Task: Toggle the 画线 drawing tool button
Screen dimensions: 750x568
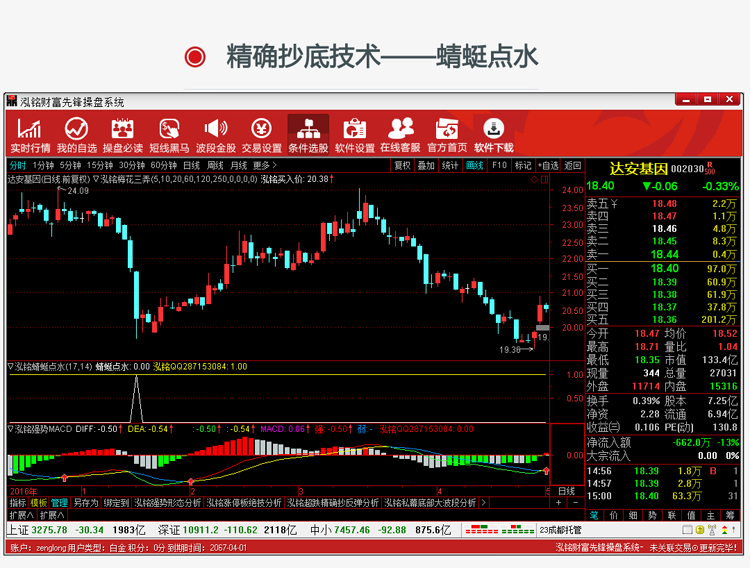Action: [474, 166]
